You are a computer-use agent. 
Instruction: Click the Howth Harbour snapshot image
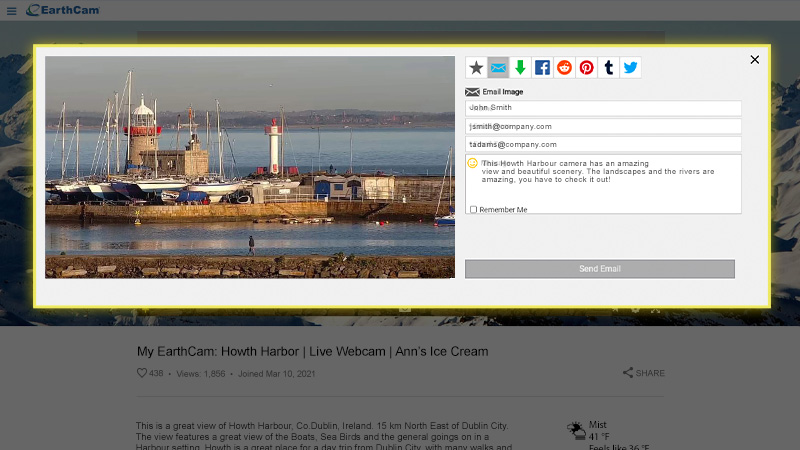(x=250, y=167)
